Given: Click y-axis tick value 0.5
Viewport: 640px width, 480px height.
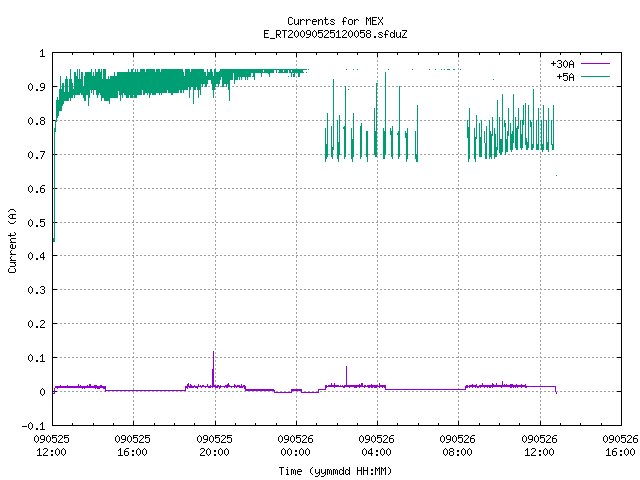Looking at the screenshot, I should 36,223.
